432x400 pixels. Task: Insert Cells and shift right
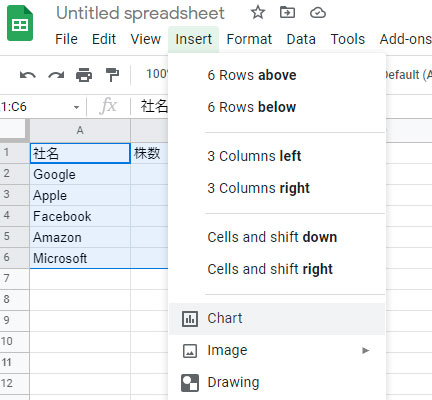coord(277,269)
